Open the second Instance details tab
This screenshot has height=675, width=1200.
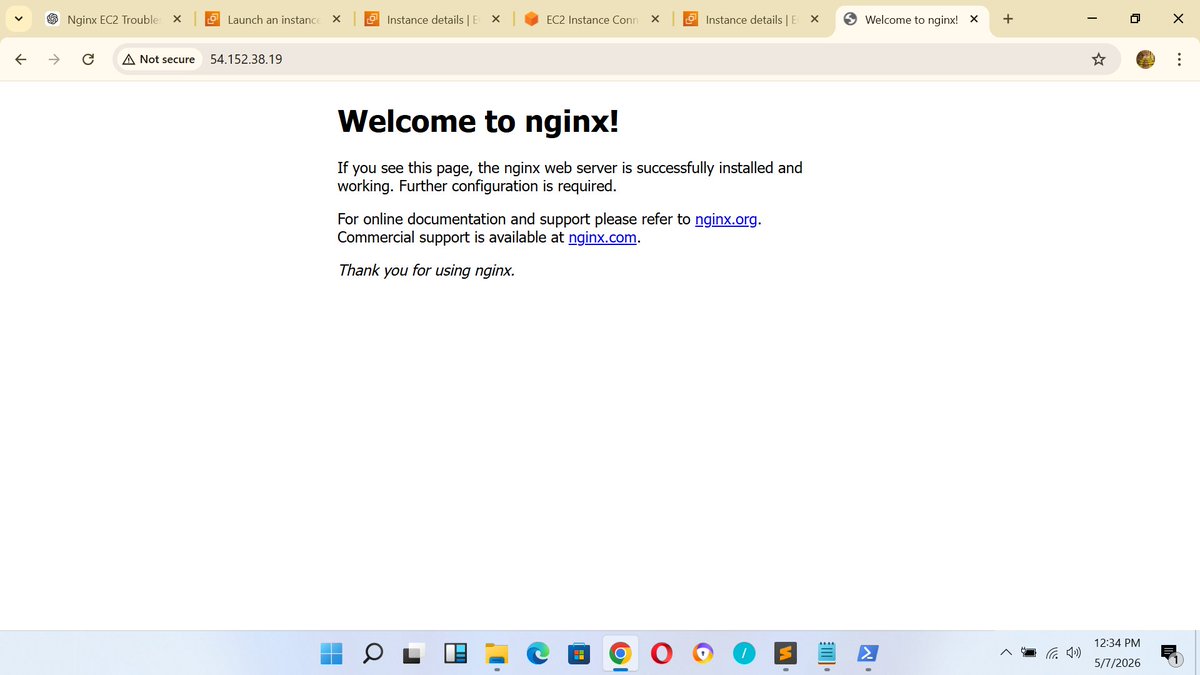tap(750, 19)
